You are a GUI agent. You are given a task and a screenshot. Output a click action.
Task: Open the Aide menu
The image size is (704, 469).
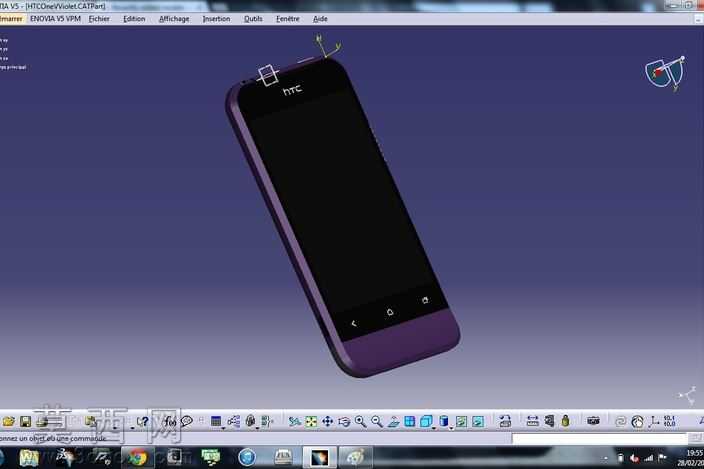coord(320,19)
